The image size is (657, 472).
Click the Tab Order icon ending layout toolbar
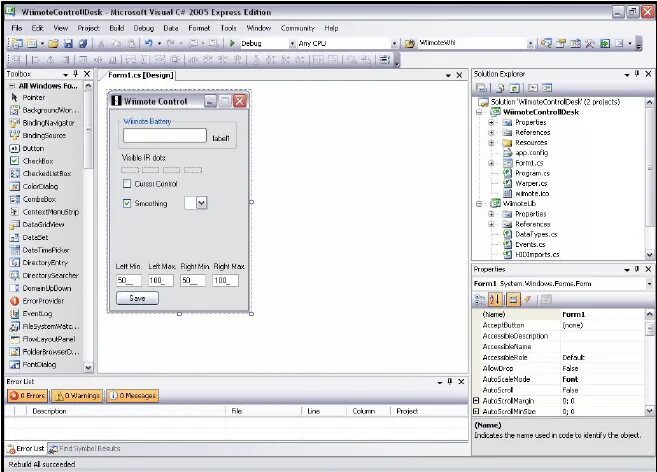384,60
